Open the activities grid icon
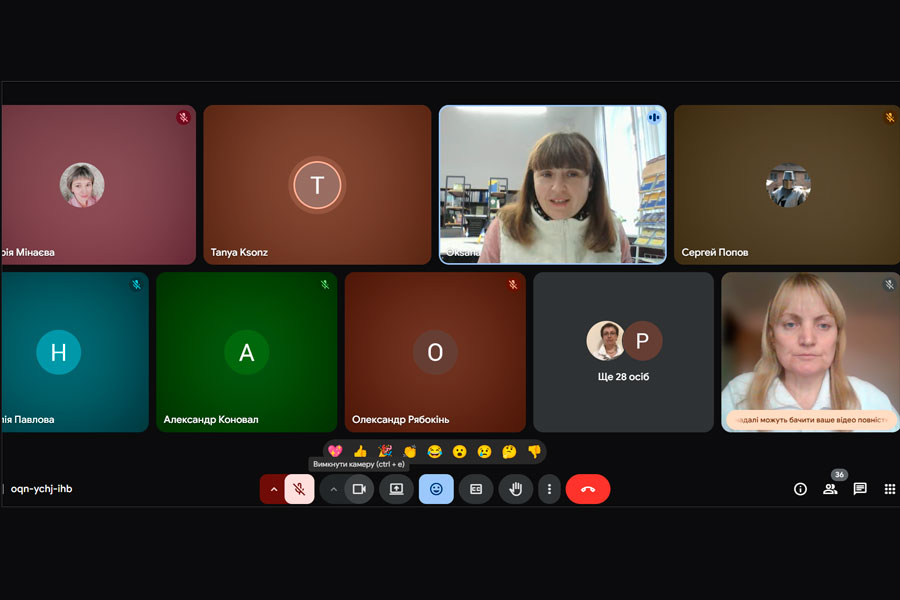Image resolution: width=900 pixels, height=600 pixels. click(x=890, y=489)
